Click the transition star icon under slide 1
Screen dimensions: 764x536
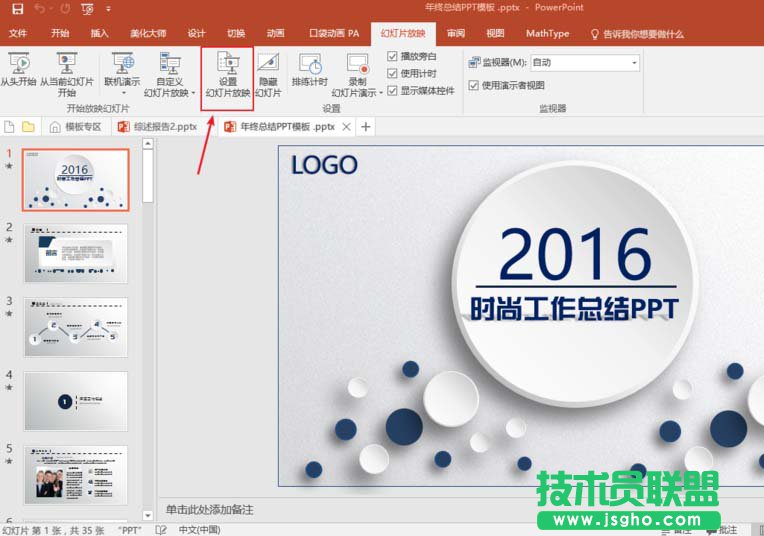tap(9, 166)
